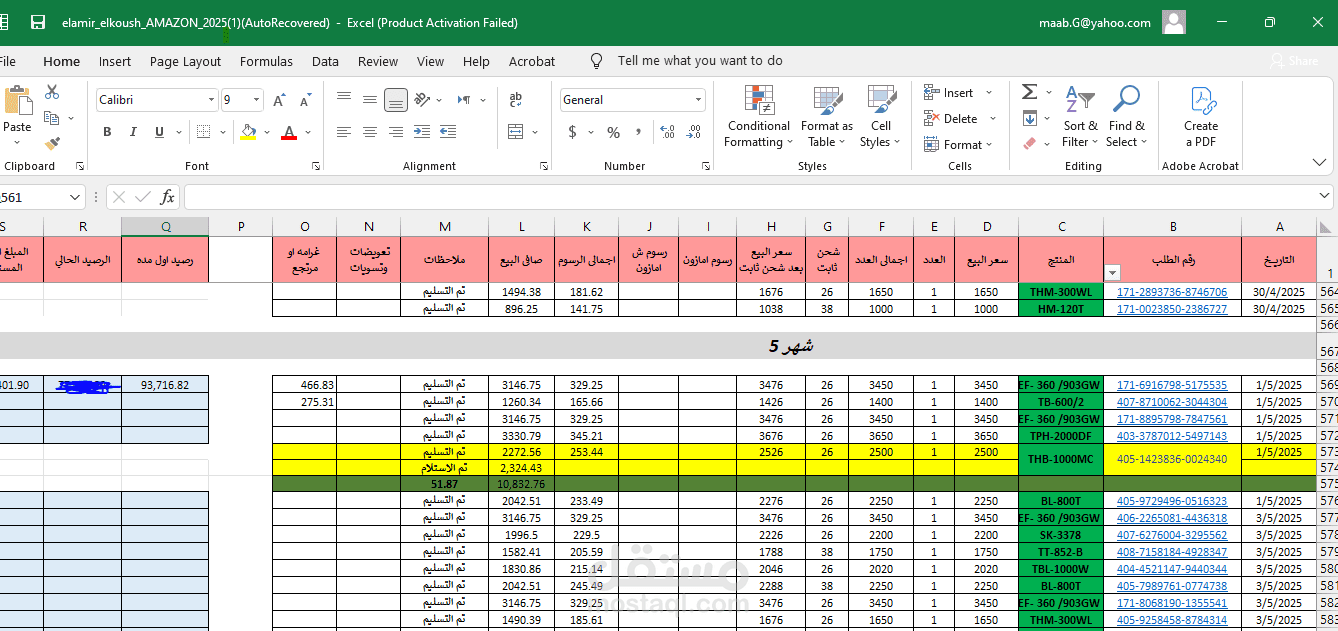Click the Save icon in title bar
Image resolution: width=1338 pixels, height=631 pixels.
pos(38,22)
